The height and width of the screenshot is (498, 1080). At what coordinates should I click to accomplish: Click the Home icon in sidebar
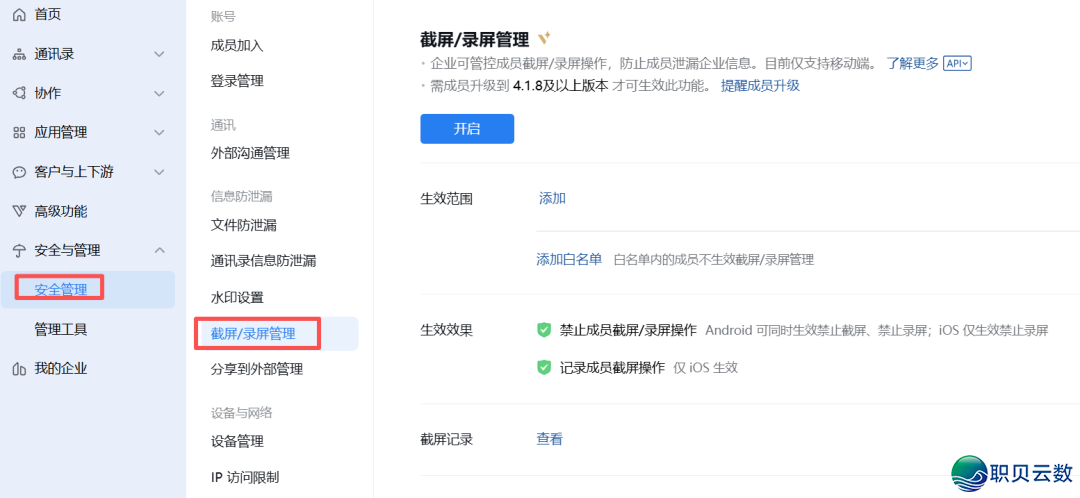19,14
